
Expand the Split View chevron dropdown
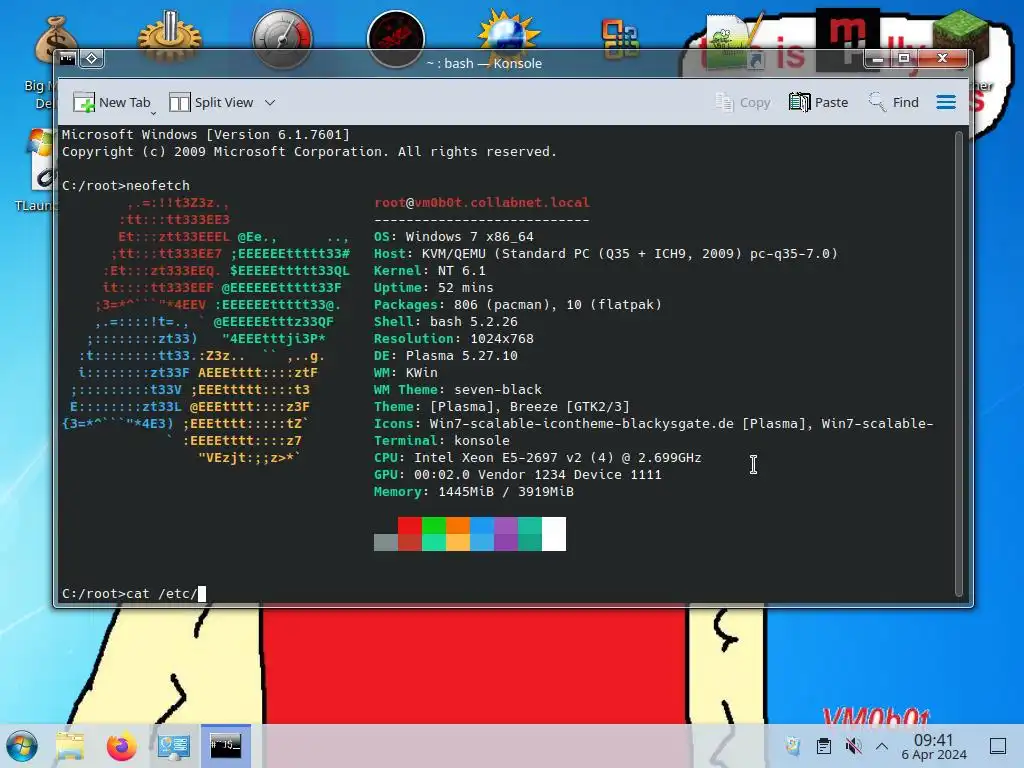270,103
